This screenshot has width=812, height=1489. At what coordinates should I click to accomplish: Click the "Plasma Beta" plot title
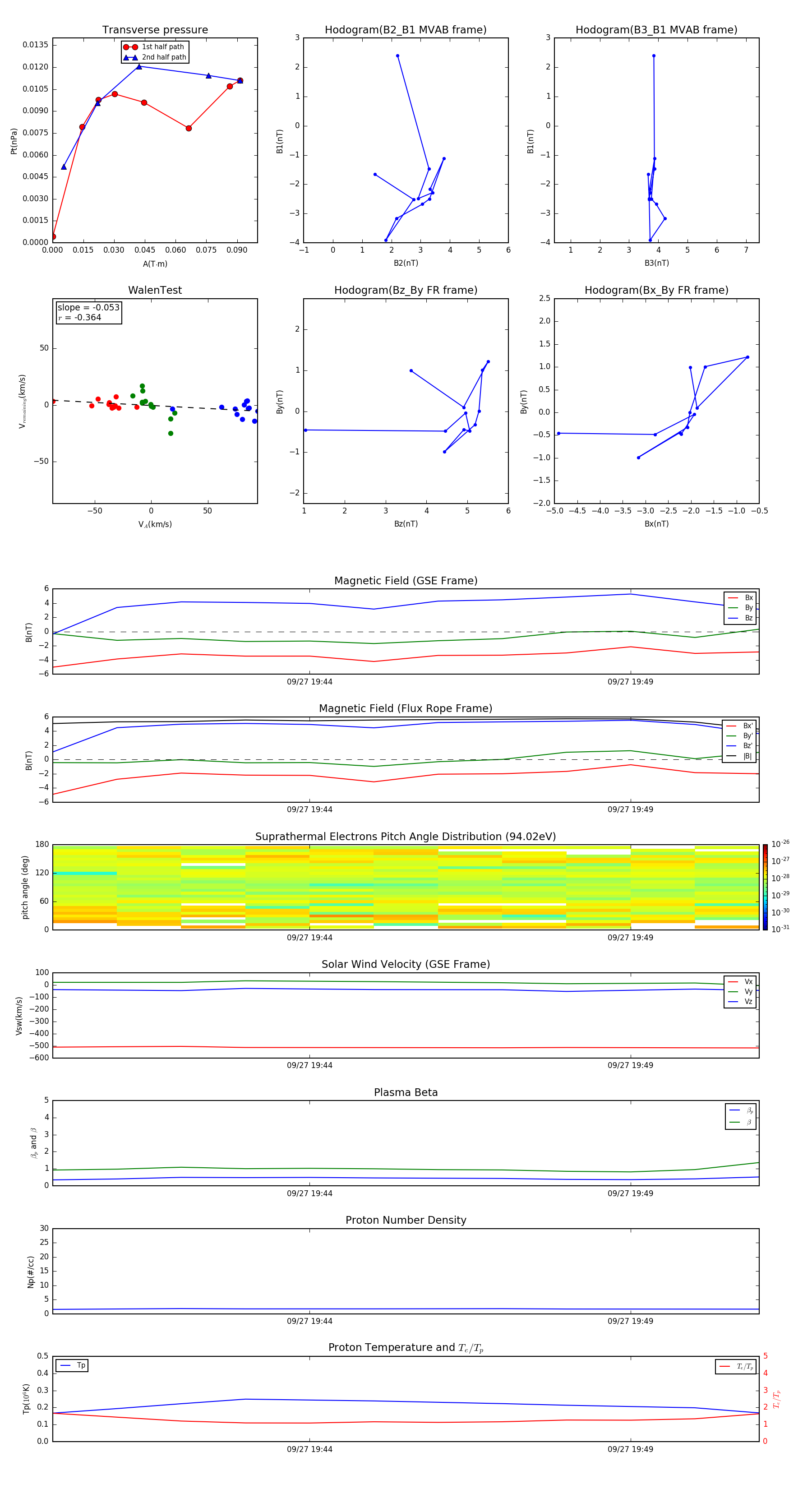click(406, 1093)
